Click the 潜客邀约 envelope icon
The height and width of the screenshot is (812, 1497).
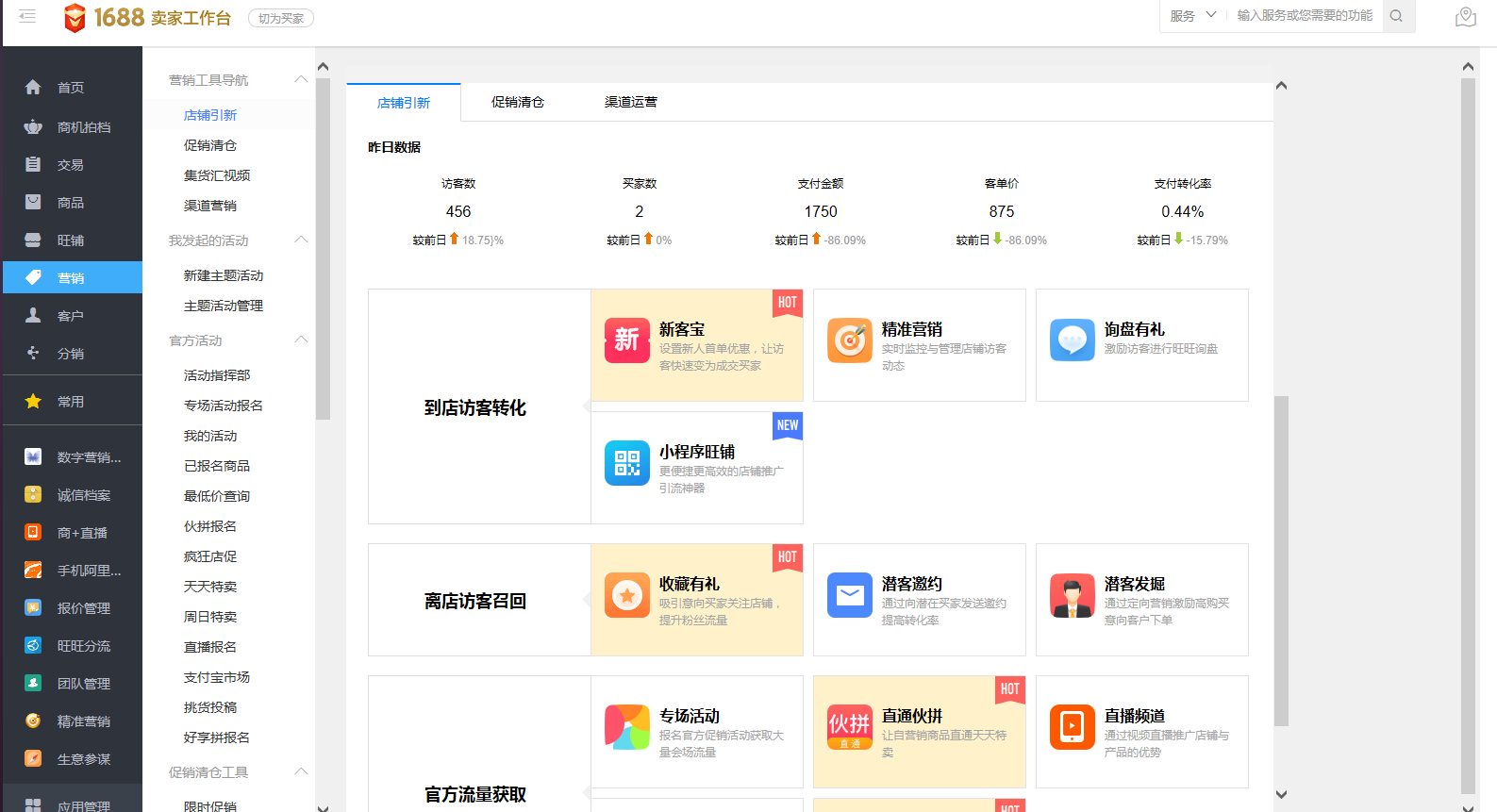[x=850, y=595]
